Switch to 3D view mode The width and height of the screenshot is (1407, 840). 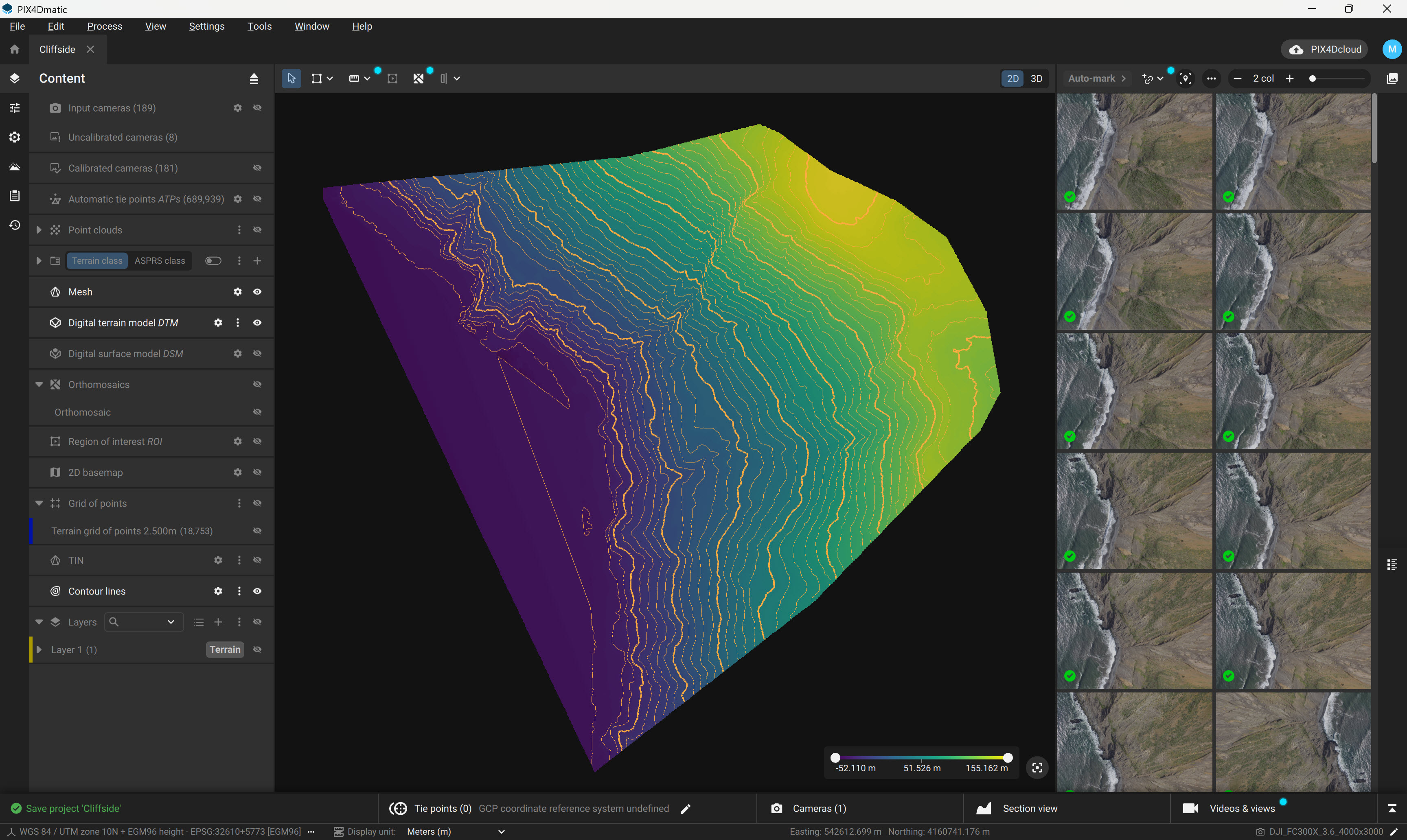[1037, 78]
